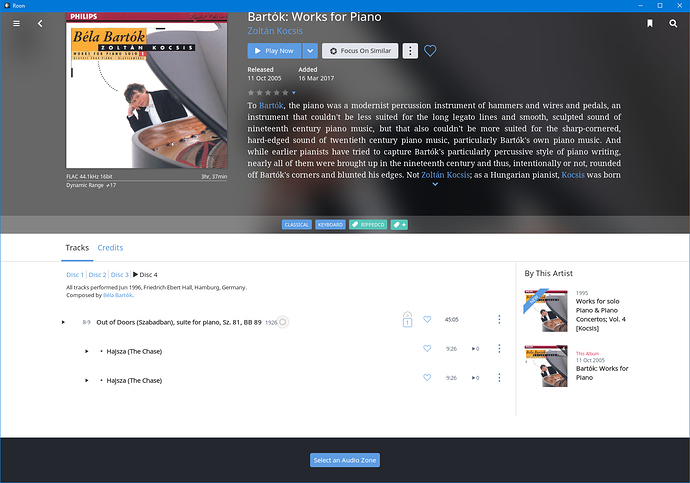Expand the album review with the chevron
Viewport: 690px width, 483px height.
(x=435, y=184)
